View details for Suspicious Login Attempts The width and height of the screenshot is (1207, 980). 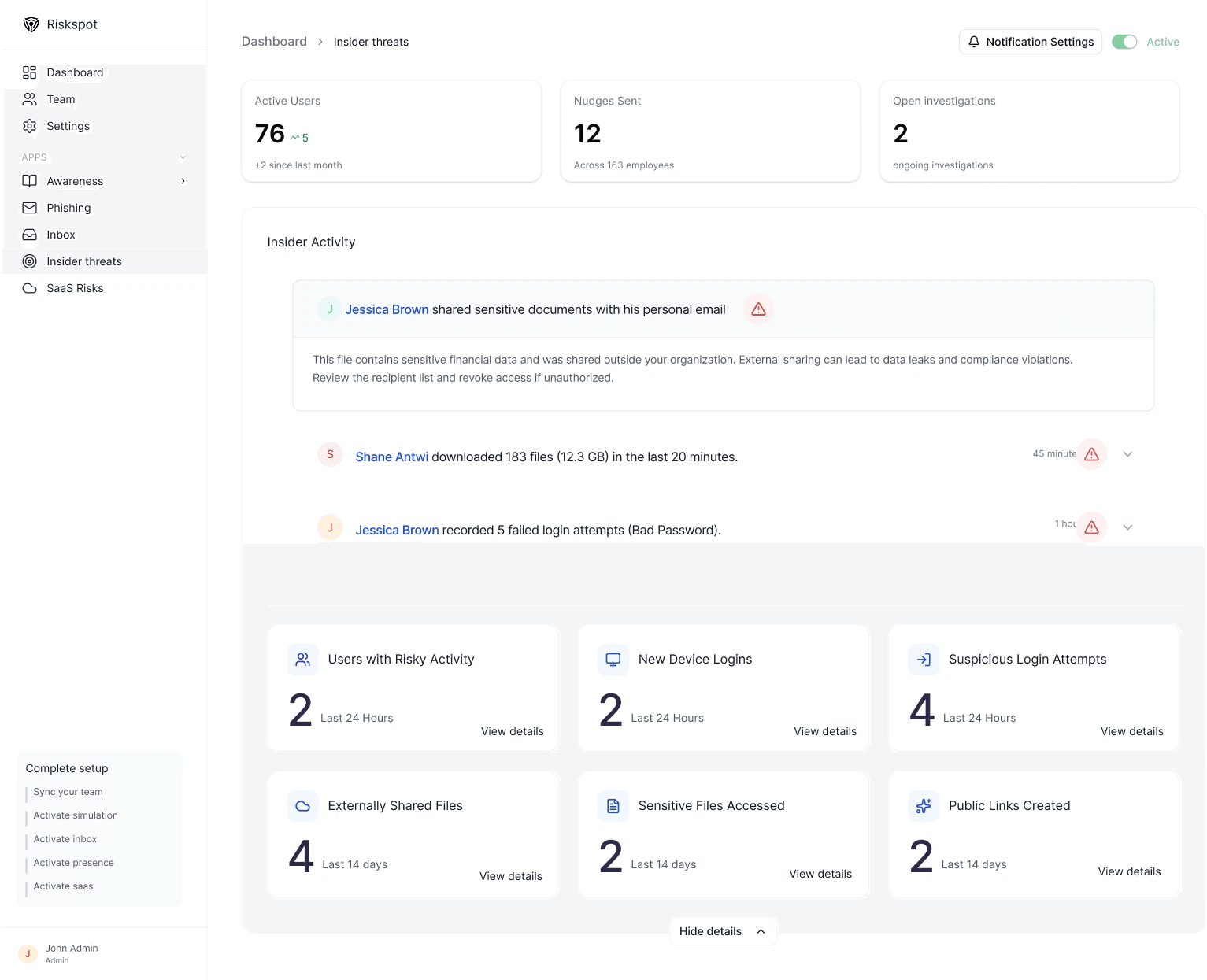pos(1132,731)
